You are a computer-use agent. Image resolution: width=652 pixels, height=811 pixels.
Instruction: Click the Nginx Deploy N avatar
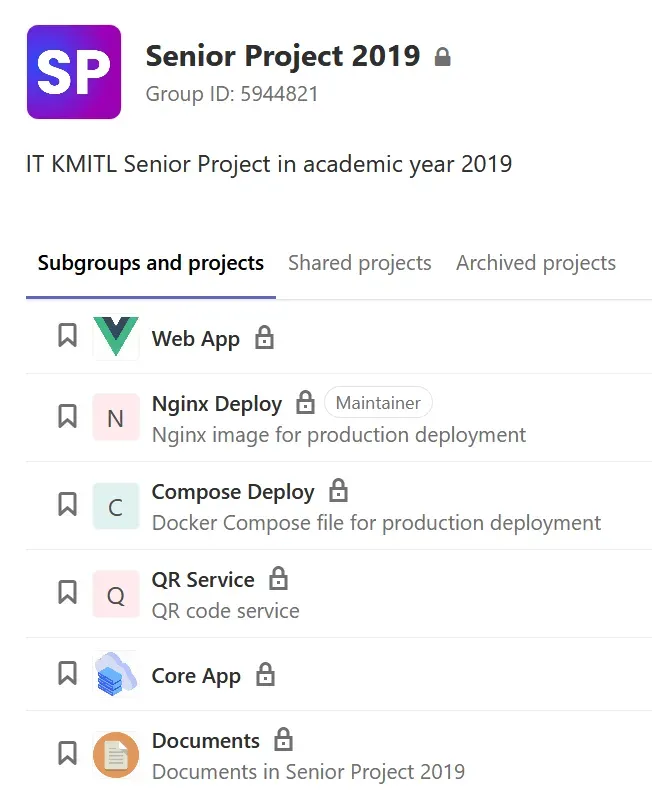(x=116, y=417)
